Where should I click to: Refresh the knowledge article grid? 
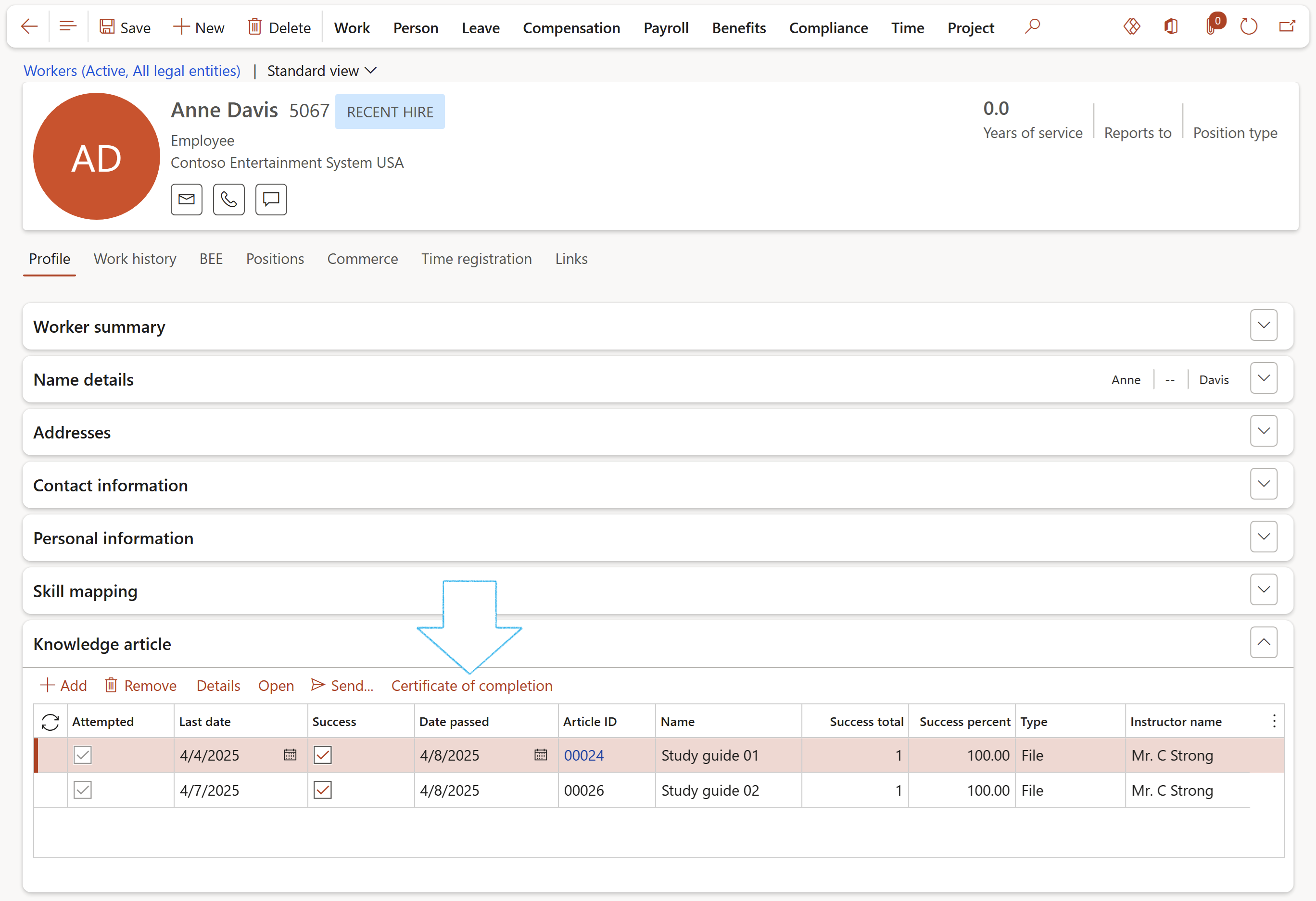(x=51, y=722)
